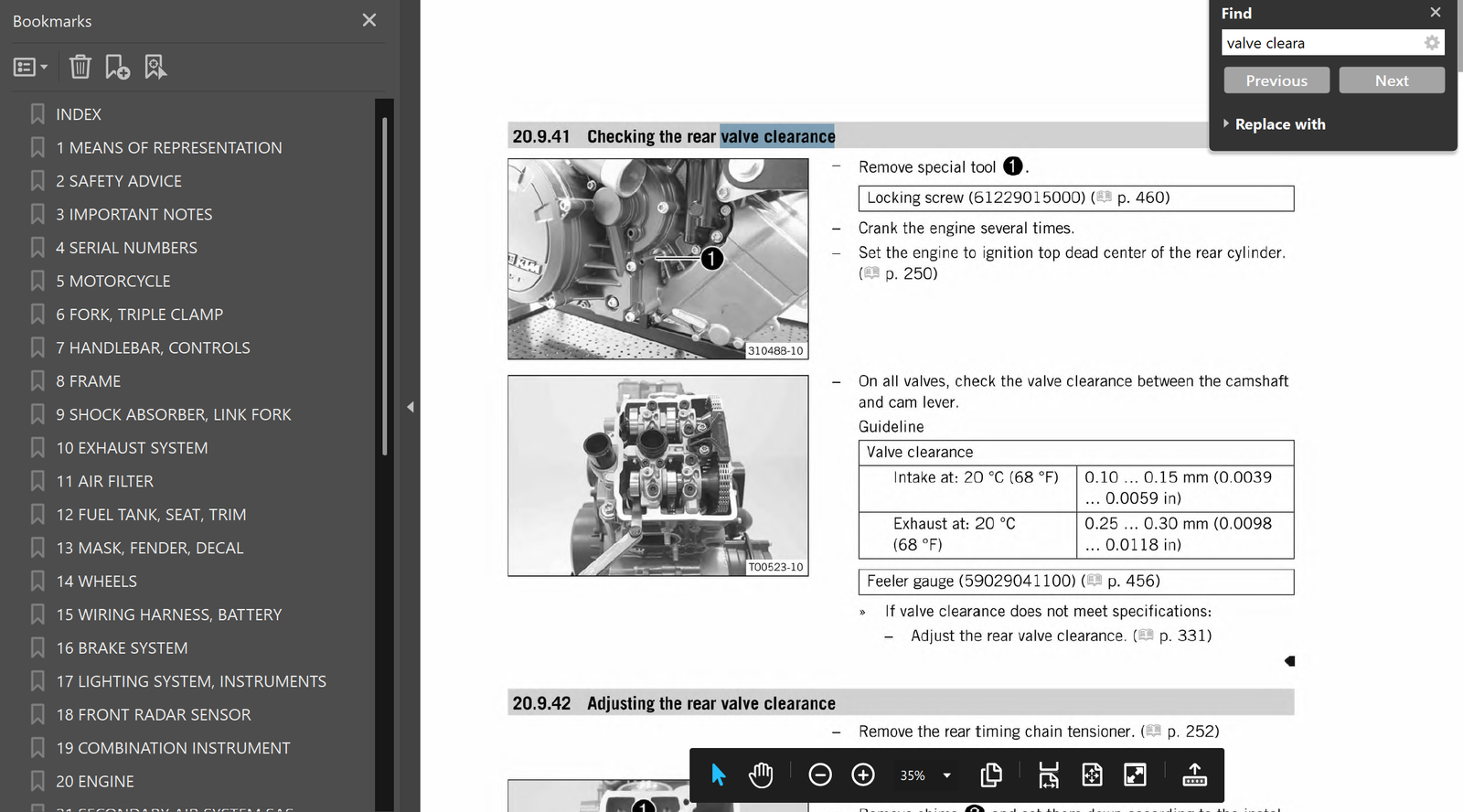Click the bookmark icon beside 11 AIR FILTER
The image size is (1463, 812).
37,481
